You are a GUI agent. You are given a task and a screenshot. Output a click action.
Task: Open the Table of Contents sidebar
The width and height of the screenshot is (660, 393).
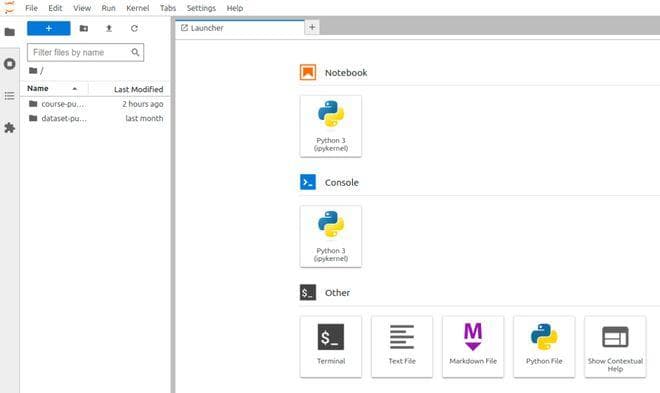tap(9, 96)
